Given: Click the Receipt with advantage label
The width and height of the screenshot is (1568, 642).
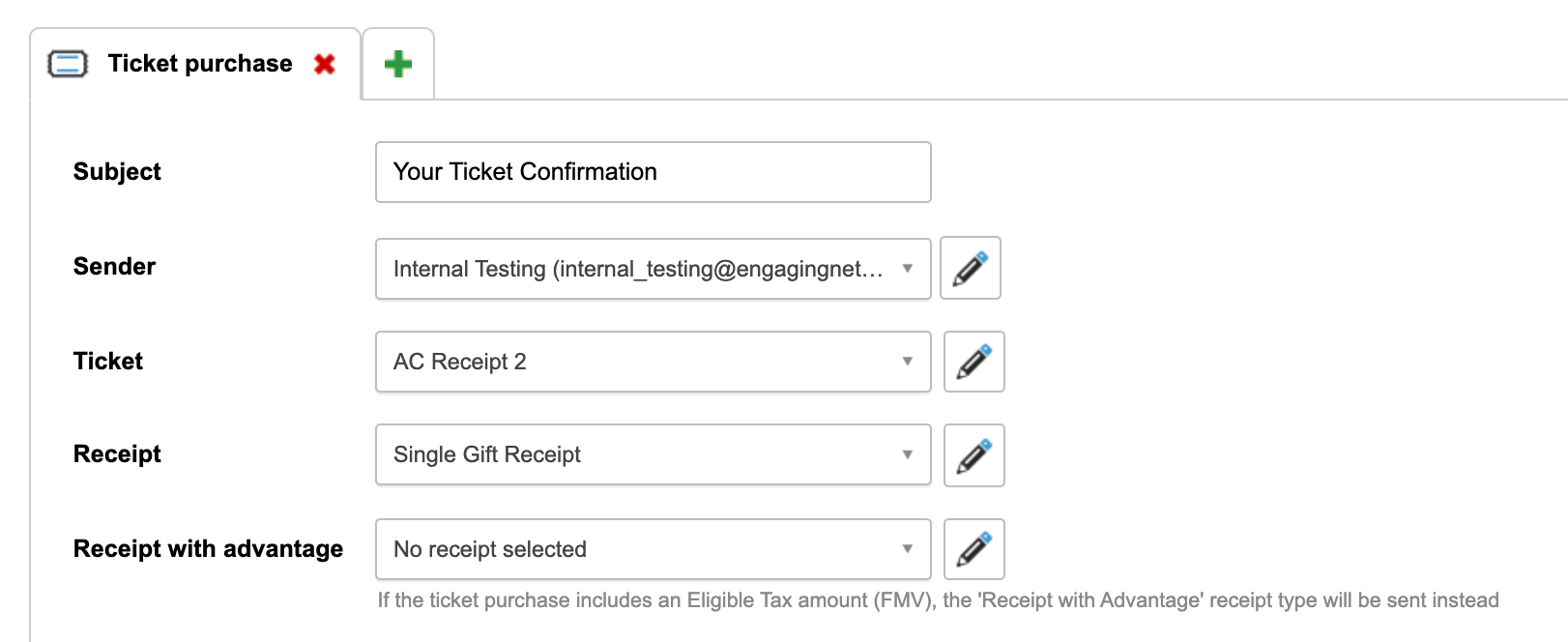Looking at the screenshot, I should point(208,549).
